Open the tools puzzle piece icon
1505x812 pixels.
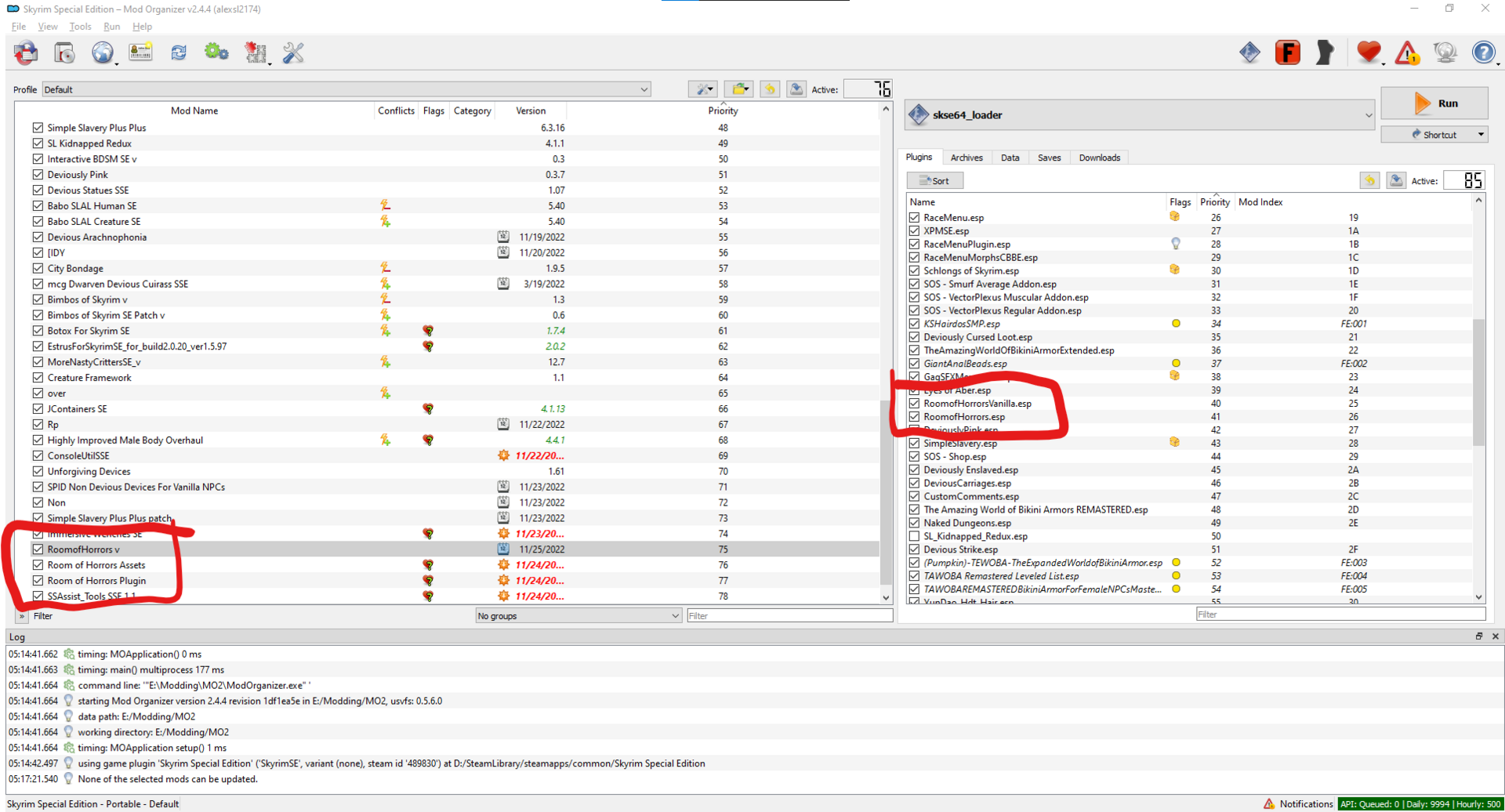pos(256,53)
